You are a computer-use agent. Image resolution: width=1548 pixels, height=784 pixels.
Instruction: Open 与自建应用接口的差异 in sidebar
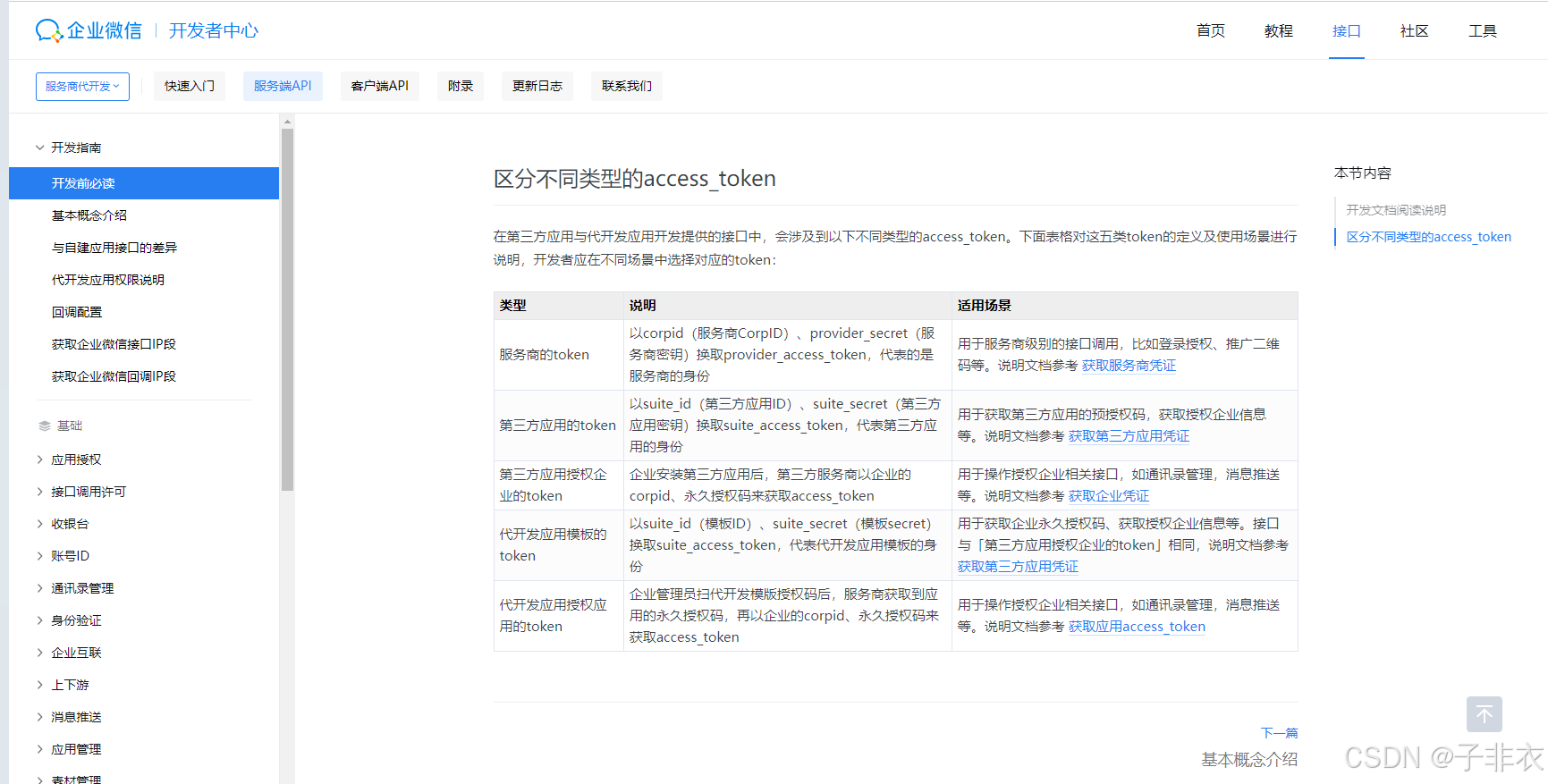[x=114, y=248]
